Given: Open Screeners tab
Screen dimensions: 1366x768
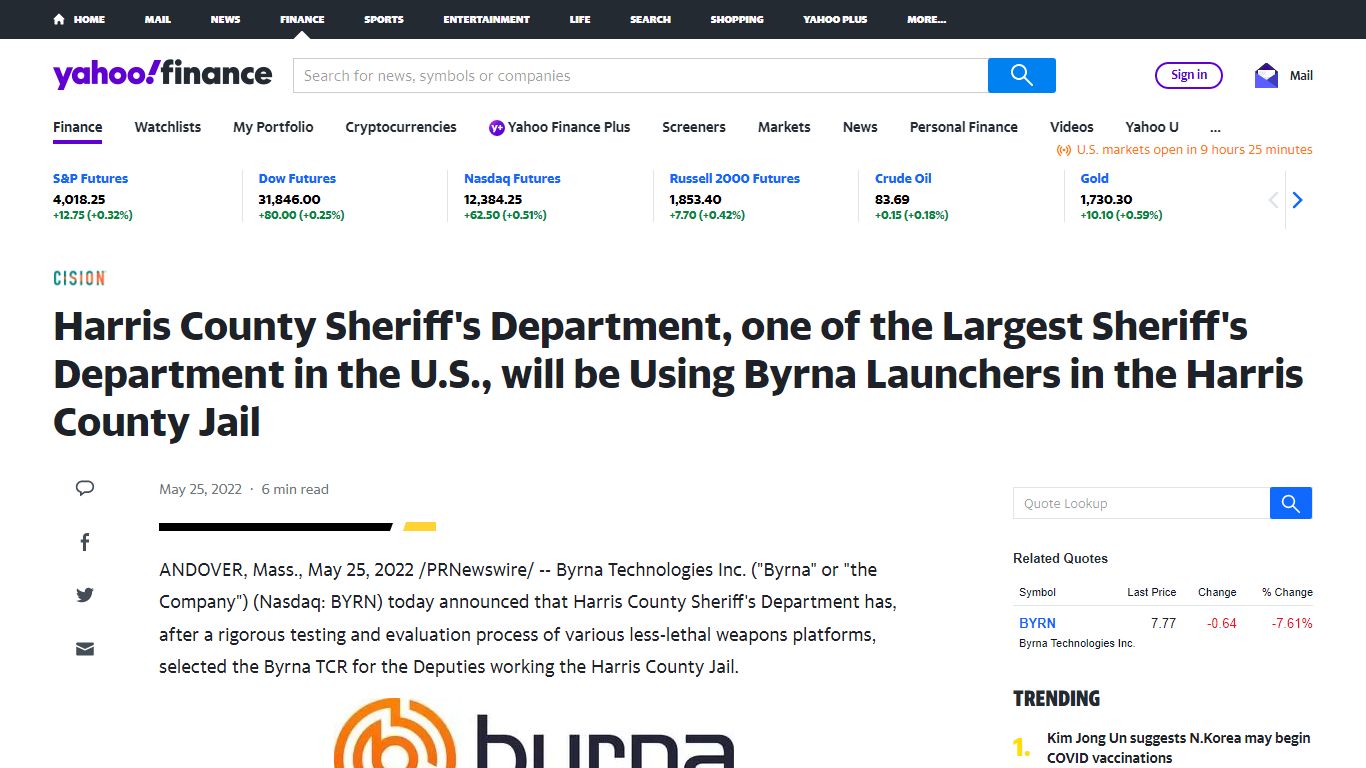Looking at the screenshot, I should pos(694,127).
